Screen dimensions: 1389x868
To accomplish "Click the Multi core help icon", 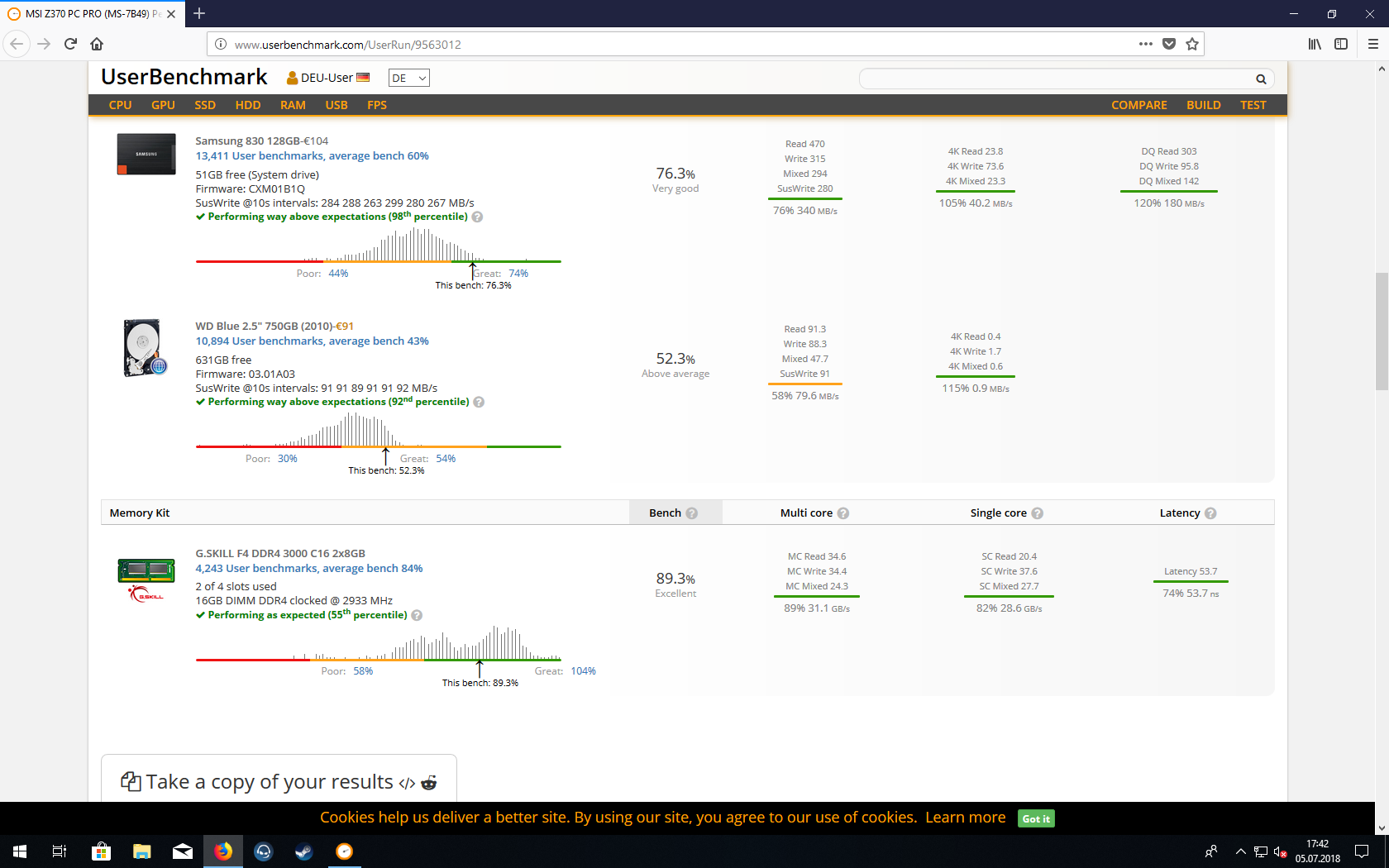I will click(843, 513).
